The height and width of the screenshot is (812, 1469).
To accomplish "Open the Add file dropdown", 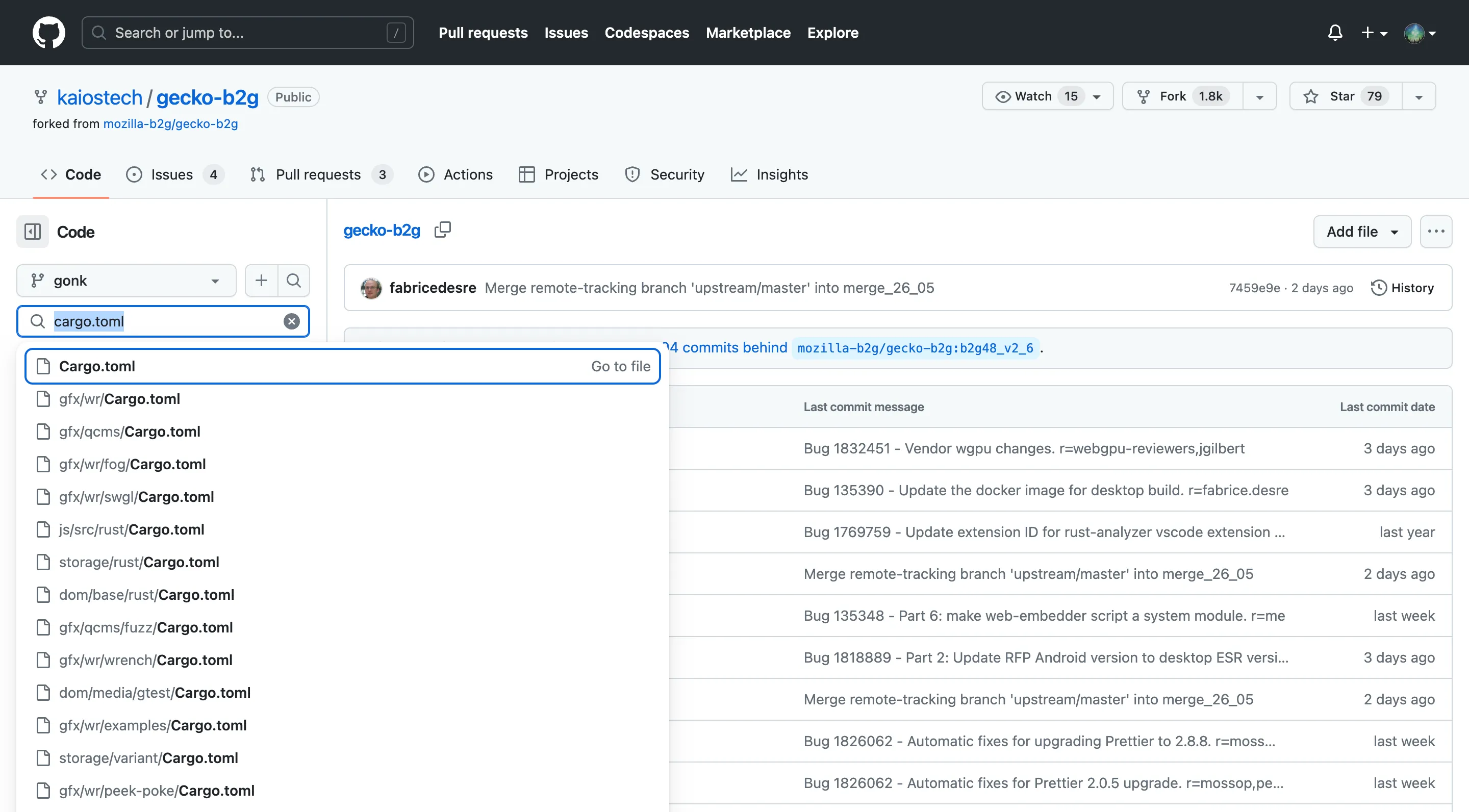I will [x=1362, y=232].
